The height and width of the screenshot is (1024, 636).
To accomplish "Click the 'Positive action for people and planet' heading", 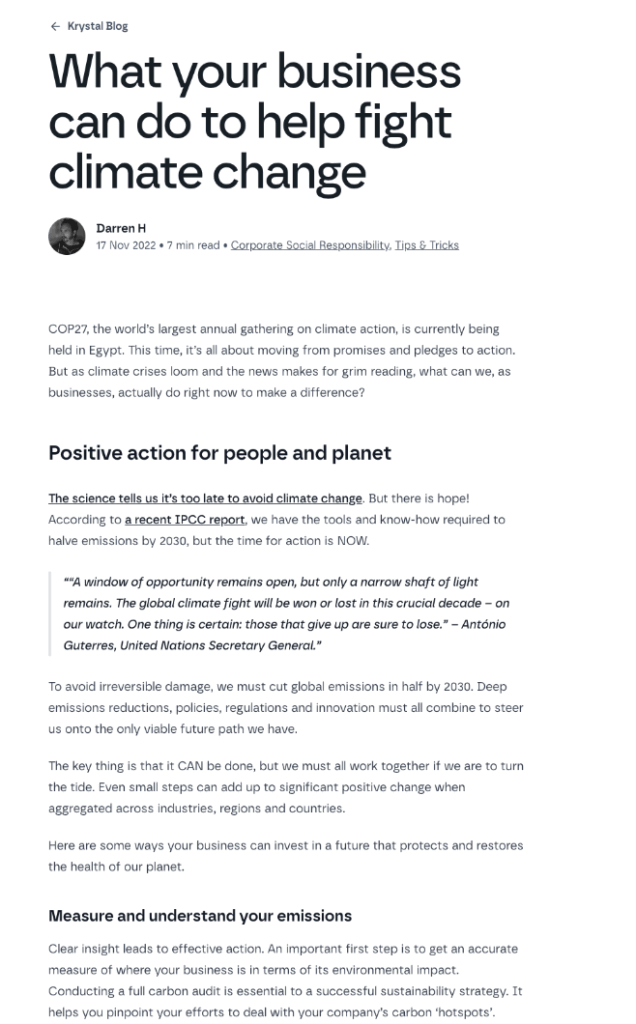I will click(219, 453).
